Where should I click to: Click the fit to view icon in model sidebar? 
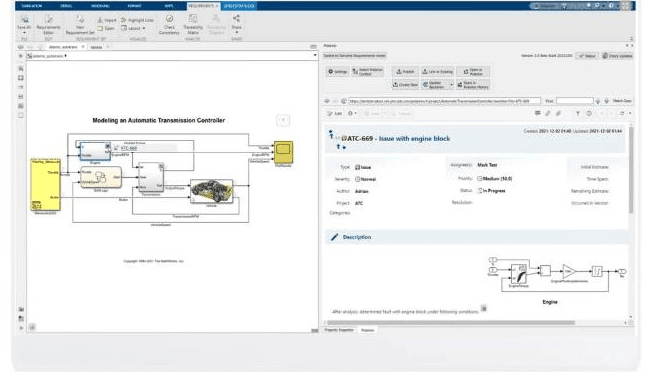point(21,78)
